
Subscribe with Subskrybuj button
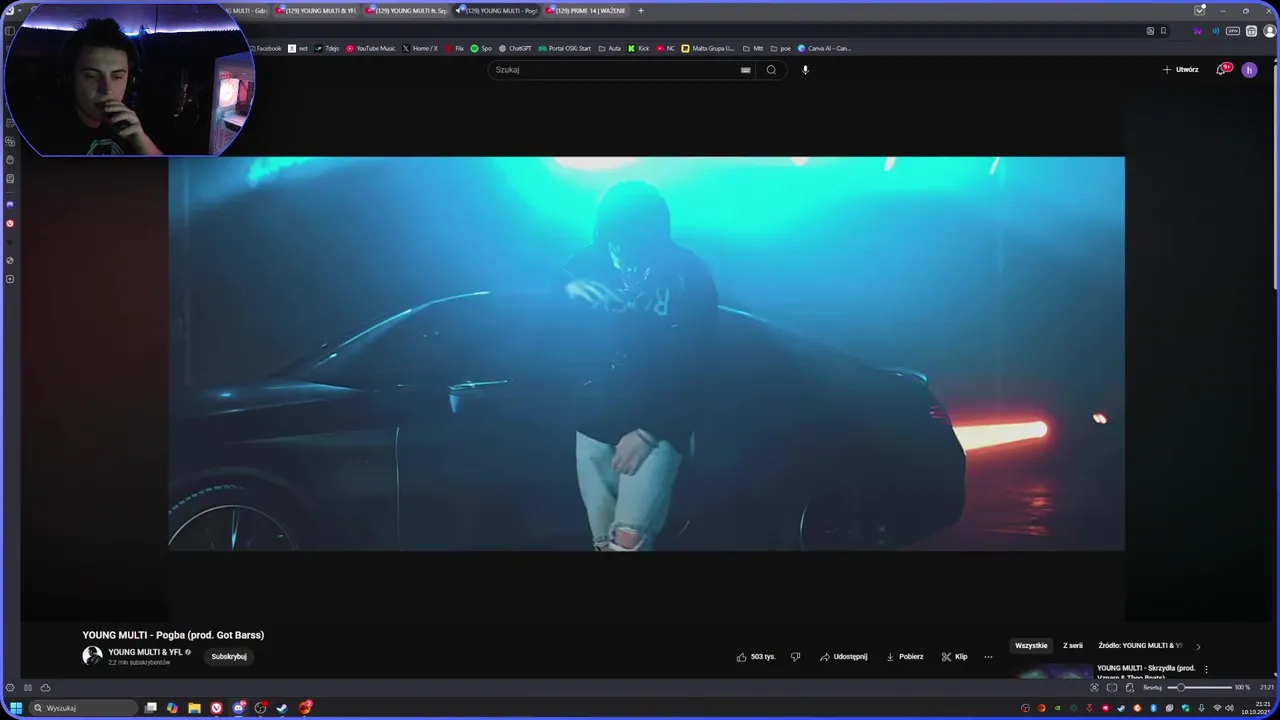pos(229,657)
